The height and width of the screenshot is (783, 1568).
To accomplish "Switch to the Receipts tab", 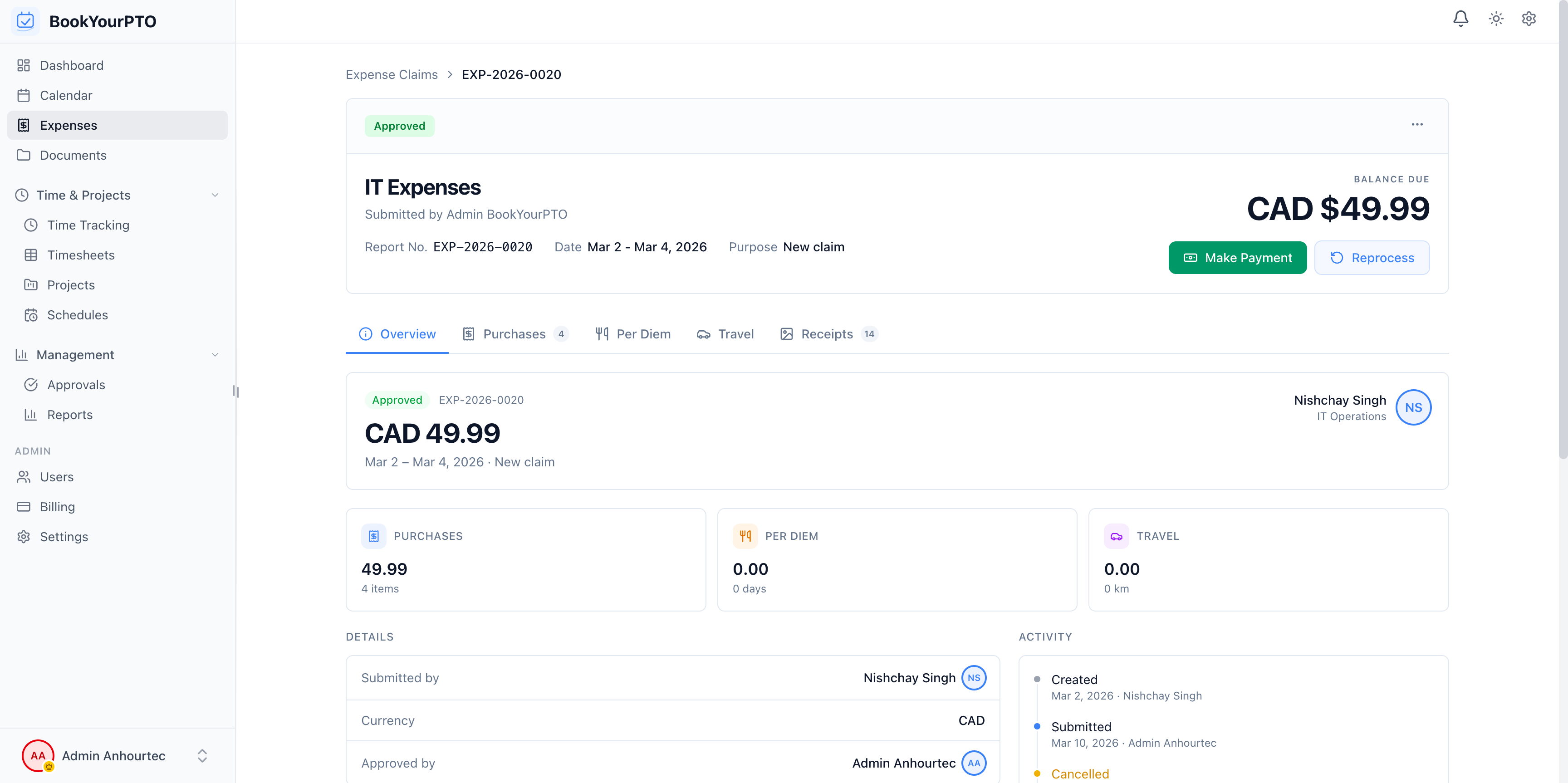I will tap(827, 333).
